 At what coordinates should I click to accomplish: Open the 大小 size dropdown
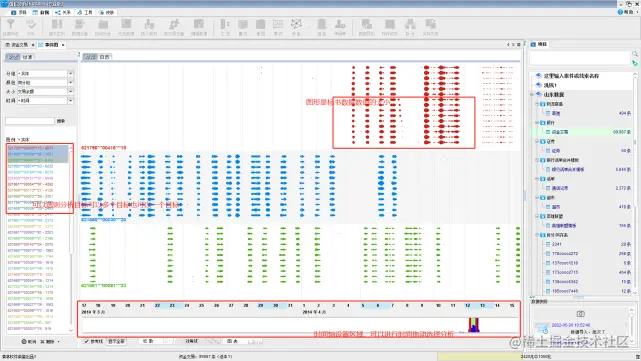click(x=70, y=92)
